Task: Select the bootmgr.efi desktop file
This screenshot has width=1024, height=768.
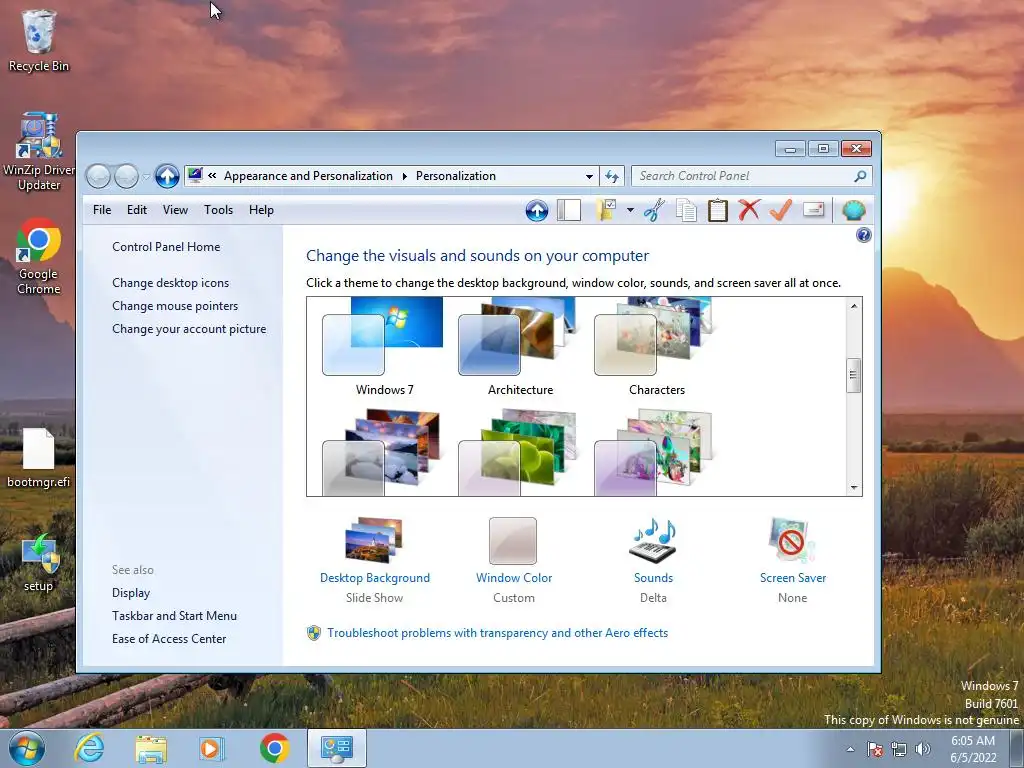Action: pyautogui.click(x=39, y=458)
